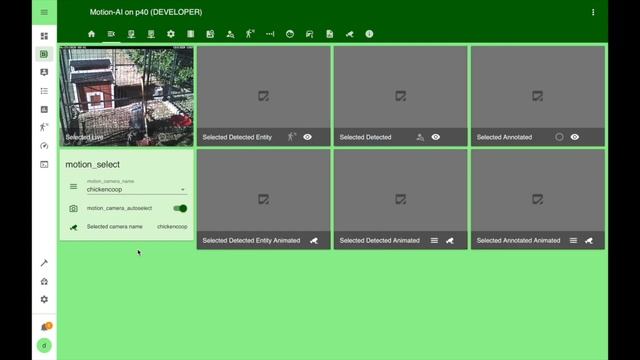The image size is (640, 360).
Task: Click list icon on Selected Annotated Animated
Action: pyautogui.click(x=573, y=241)
